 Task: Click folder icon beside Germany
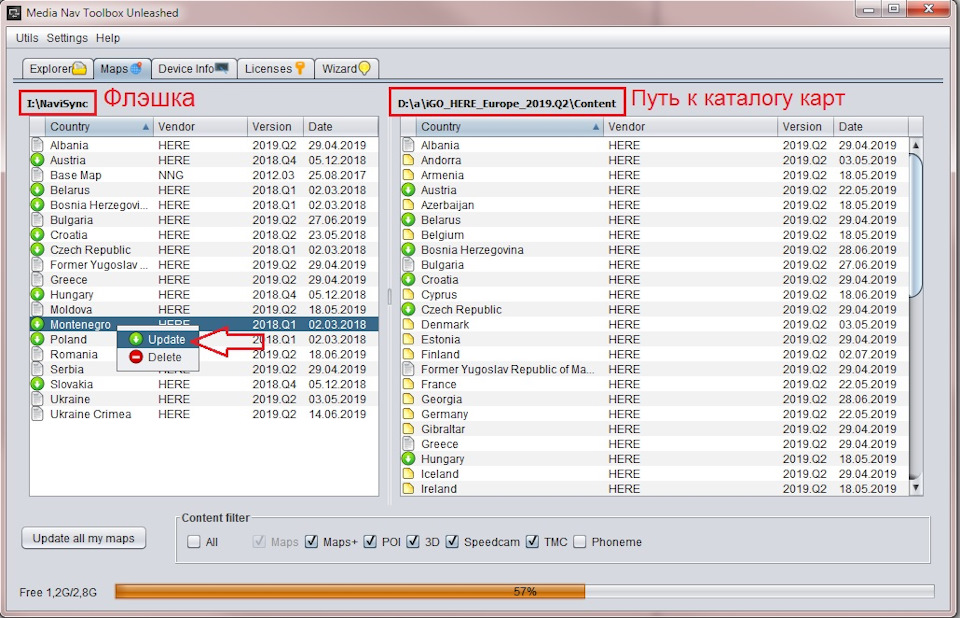408,414
